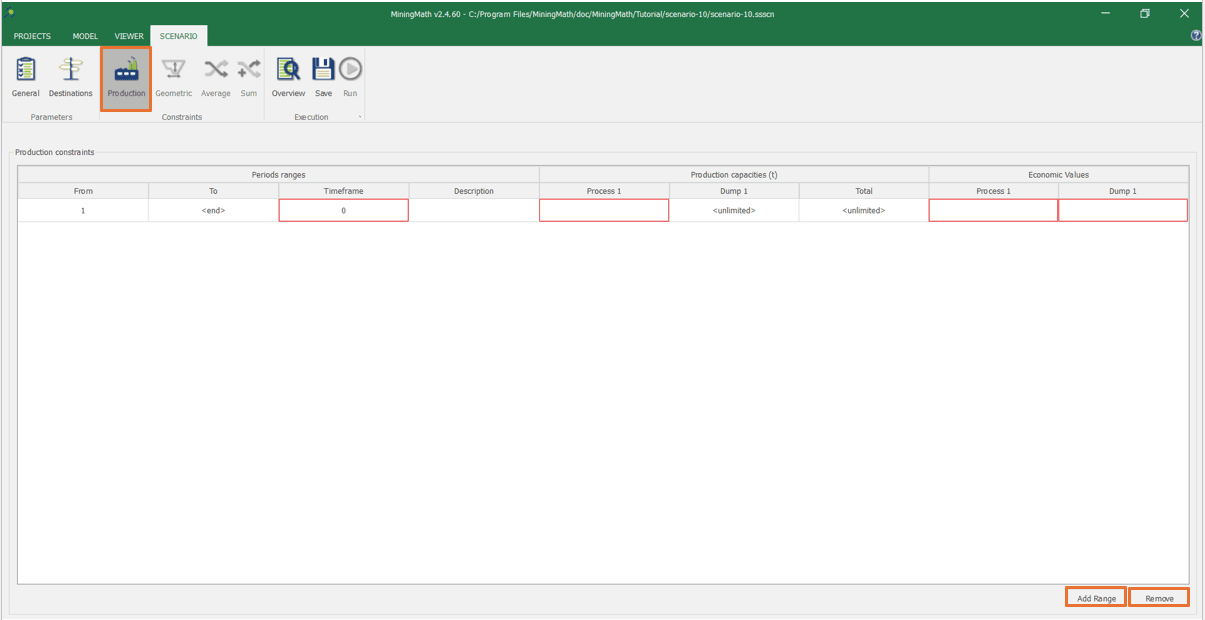Screen dimensions: 1205x620
Task: Open the Sum constraints icon
Action: (x=248, y=77)
